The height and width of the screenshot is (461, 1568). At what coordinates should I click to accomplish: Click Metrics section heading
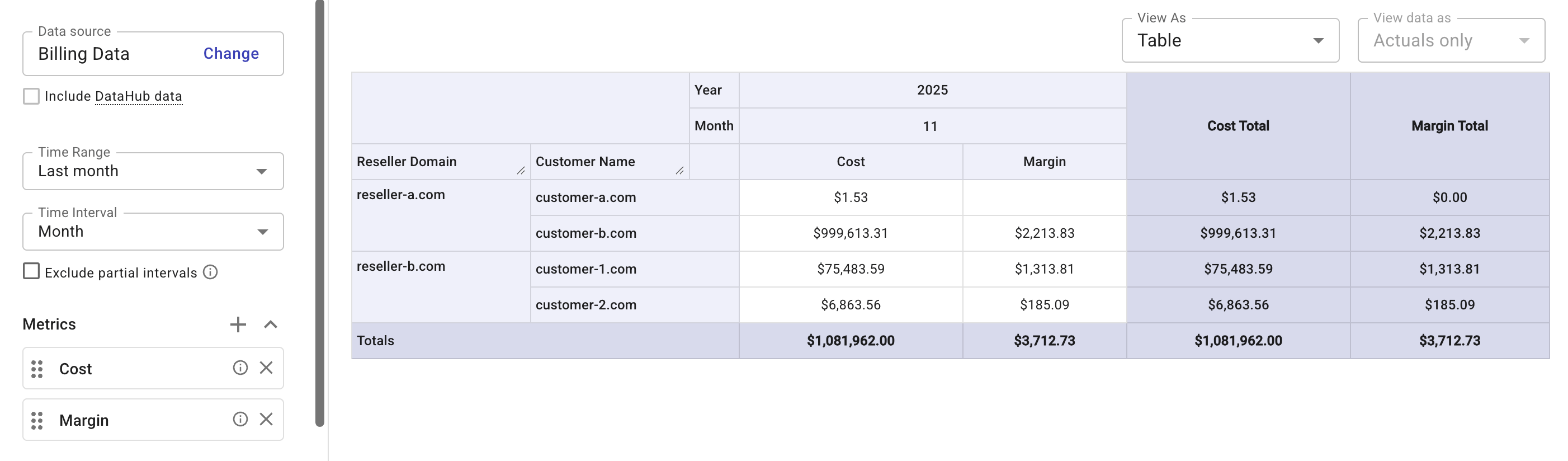tap(49, 324)
